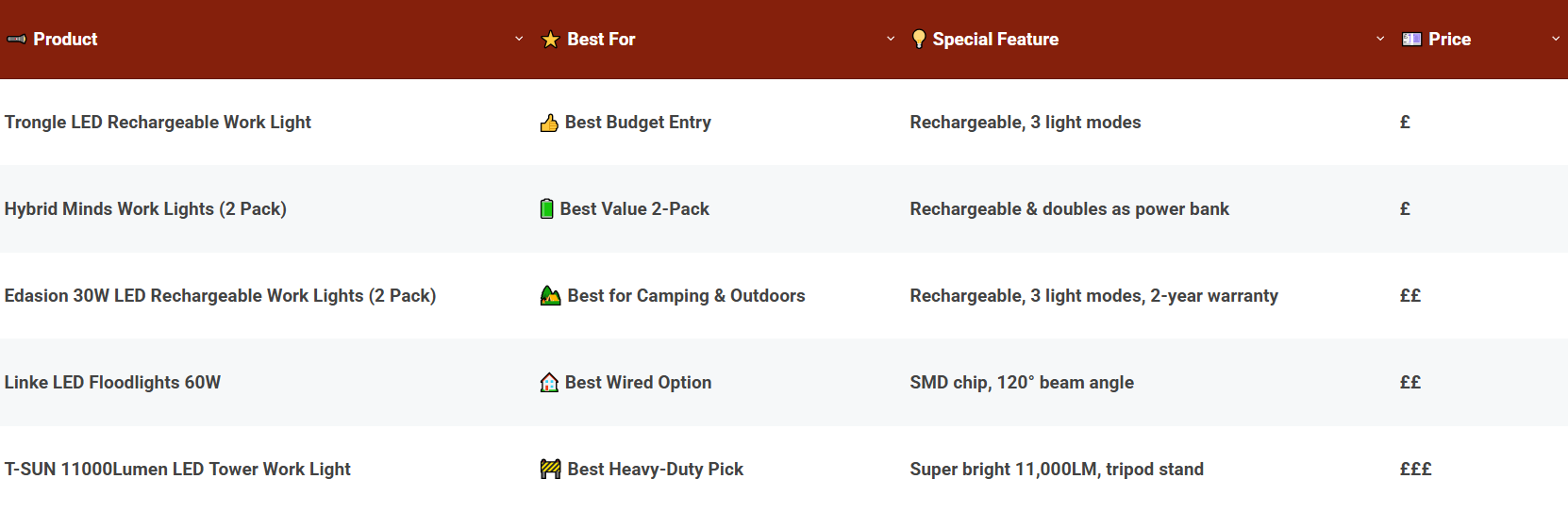Select T-SUN 11000Lumen LED Tower Work Light
The width and height of the screenshot is (1568, 512).
coord(177,470)
